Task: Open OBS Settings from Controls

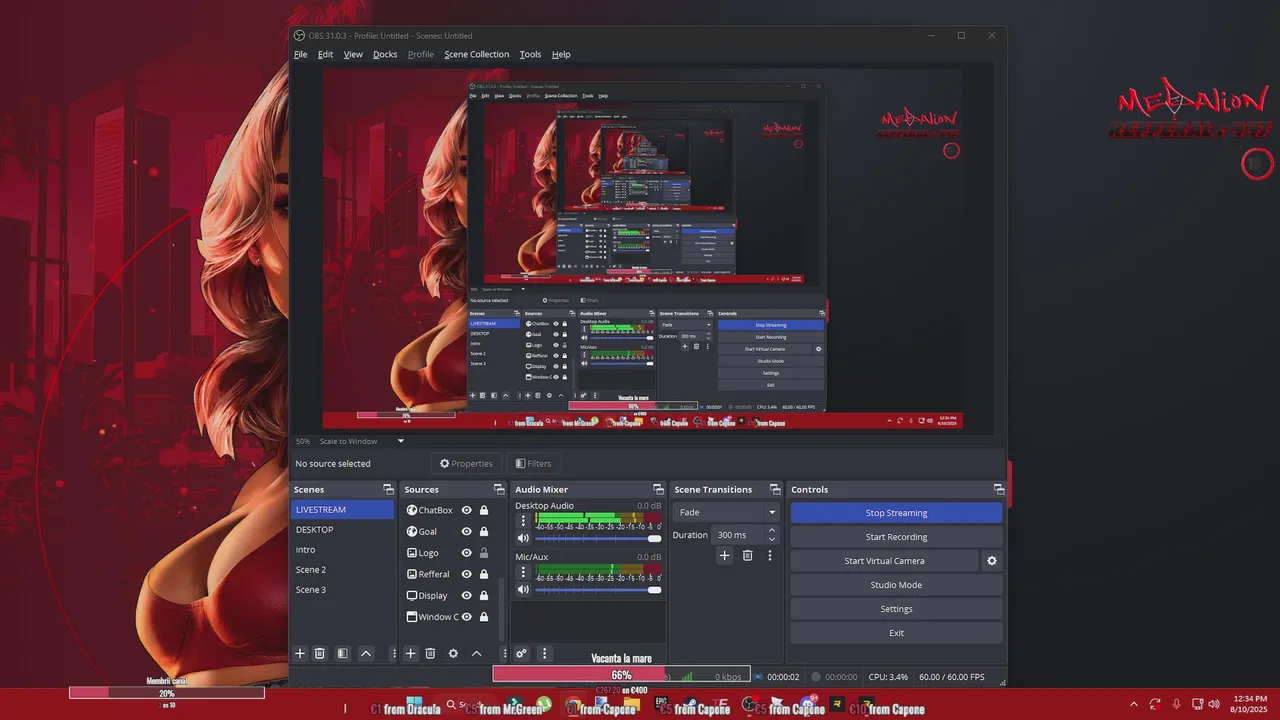Action: 896,609
